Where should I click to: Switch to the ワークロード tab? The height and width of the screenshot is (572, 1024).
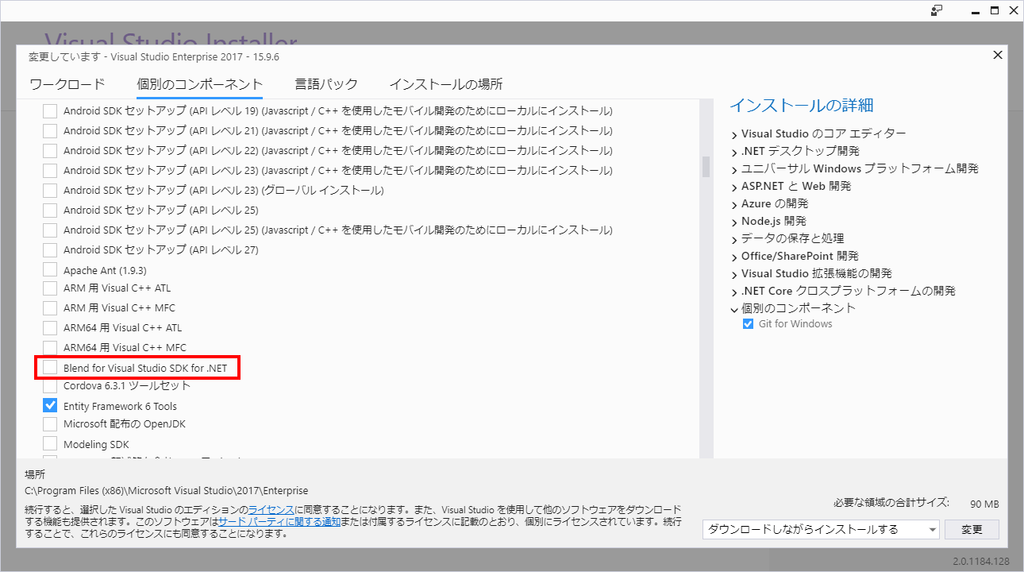tap(67, 84)
